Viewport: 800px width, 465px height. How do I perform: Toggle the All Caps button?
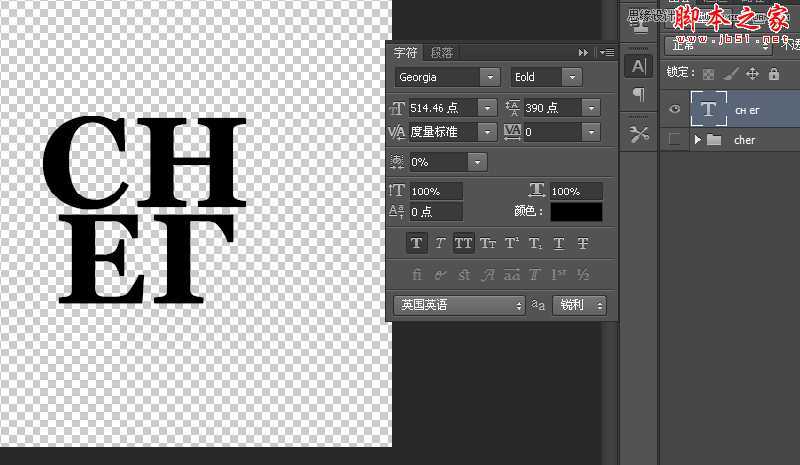tap(463, 243)
